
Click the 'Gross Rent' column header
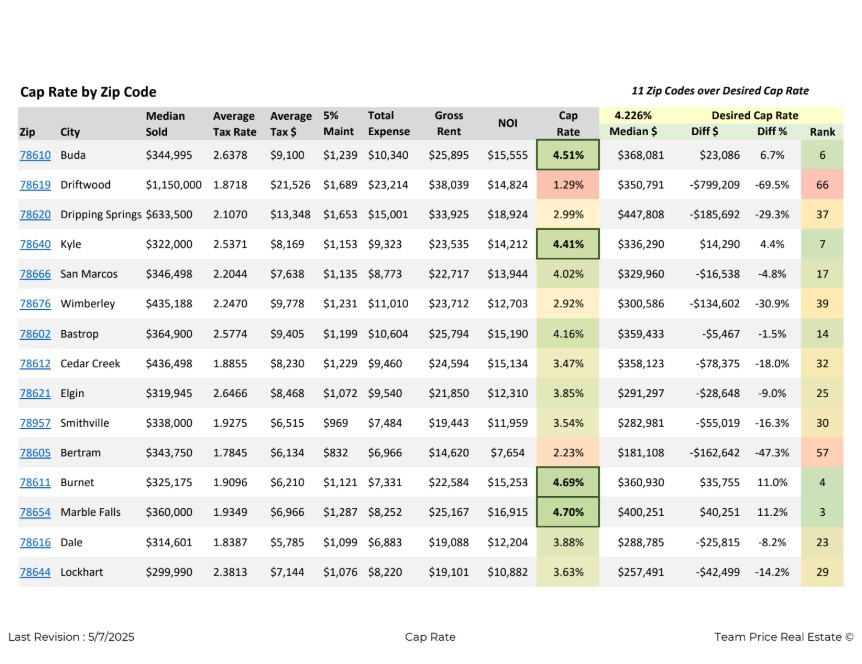coord(449,123)
